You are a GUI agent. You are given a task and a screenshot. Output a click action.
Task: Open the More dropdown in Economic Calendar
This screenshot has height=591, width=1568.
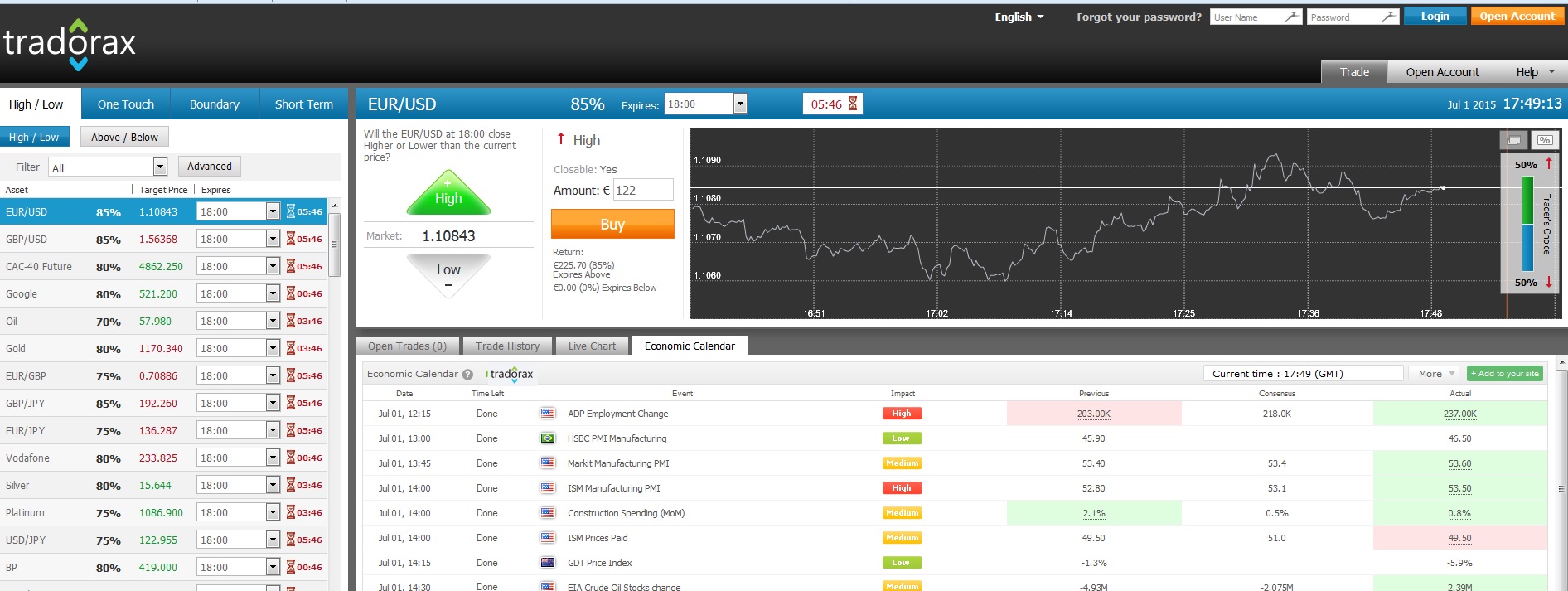click(x=1436, y=374)
